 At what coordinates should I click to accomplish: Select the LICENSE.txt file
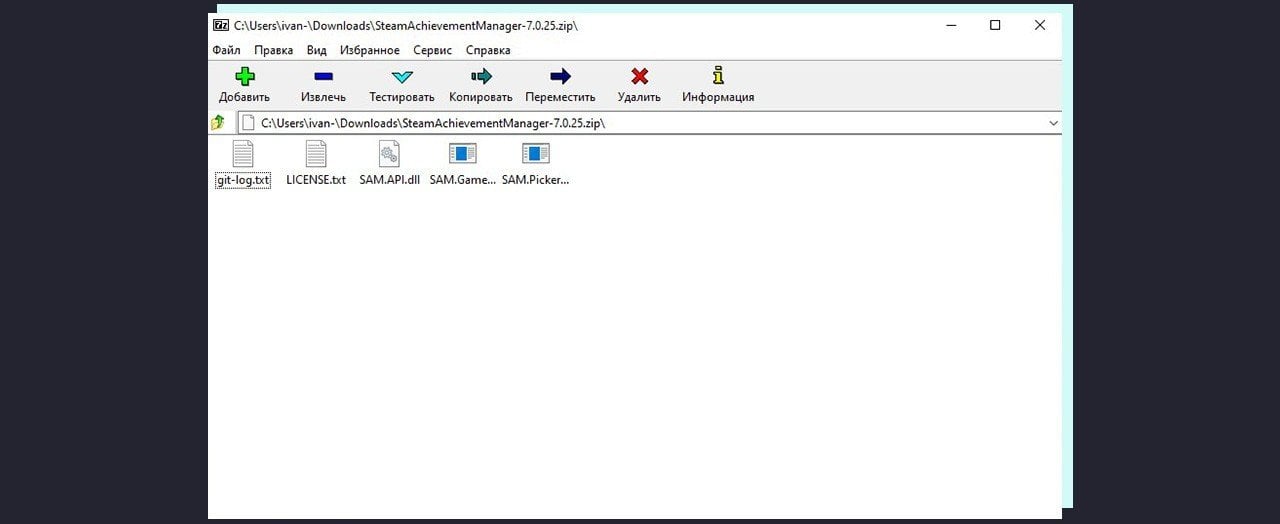click(316, 164)
